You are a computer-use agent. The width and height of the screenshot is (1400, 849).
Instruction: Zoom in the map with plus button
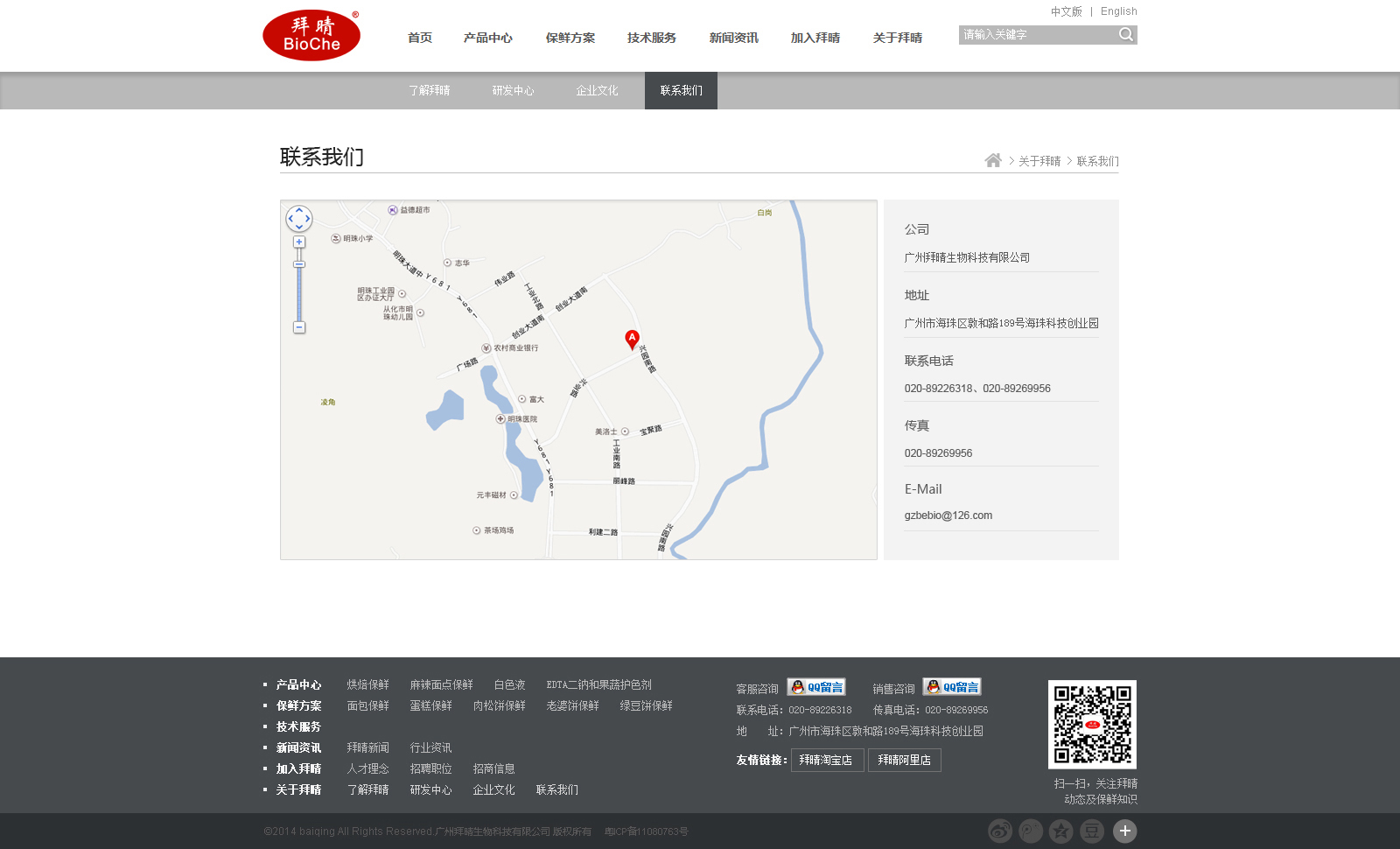point(299,242)
